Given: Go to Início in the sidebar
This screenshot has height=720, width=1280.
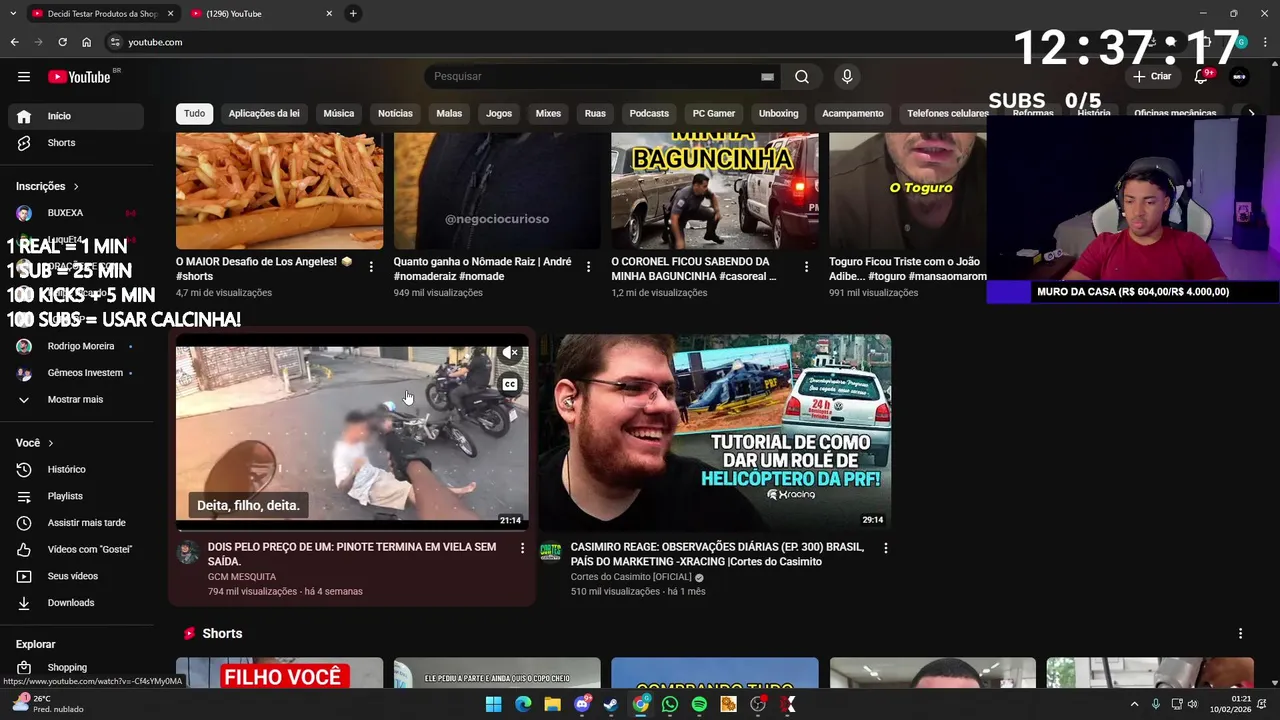Looking at the screenshot, I should pyautogui.click(x=76, y=116).
